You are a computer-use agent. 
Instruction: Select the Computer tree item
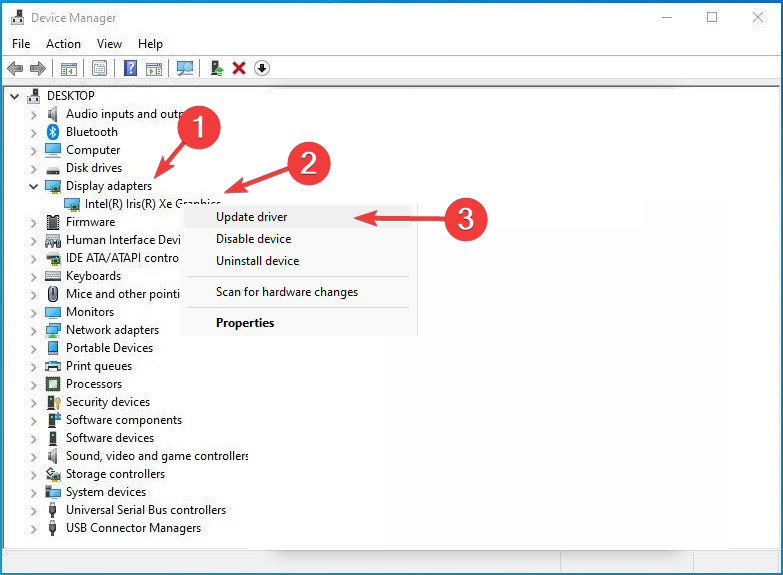coord(93,150)
